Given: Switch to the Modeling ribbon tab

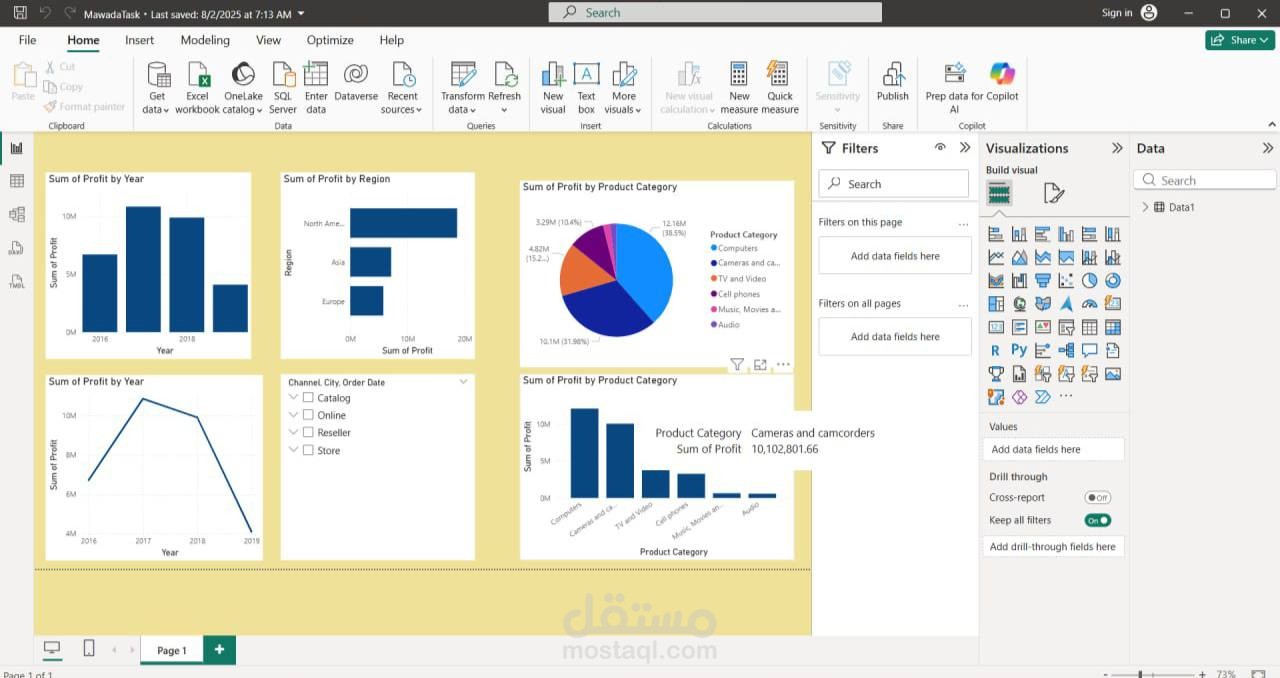Looking at the screenshot, I should (204, 40).
